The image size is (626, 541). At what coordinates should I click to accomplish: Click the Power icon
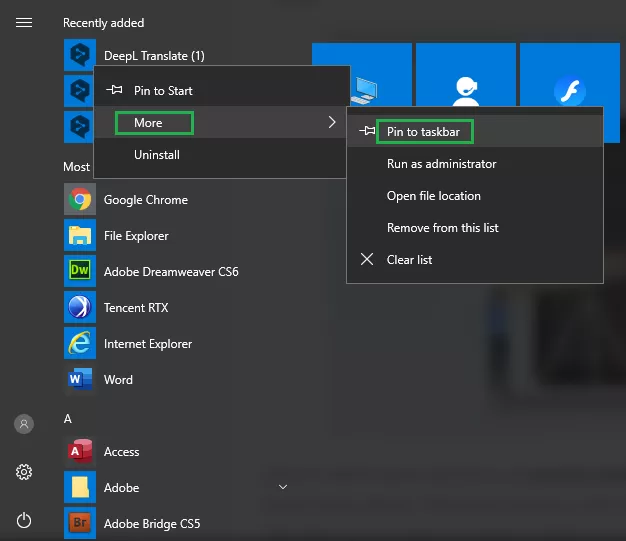click(24, 520)
